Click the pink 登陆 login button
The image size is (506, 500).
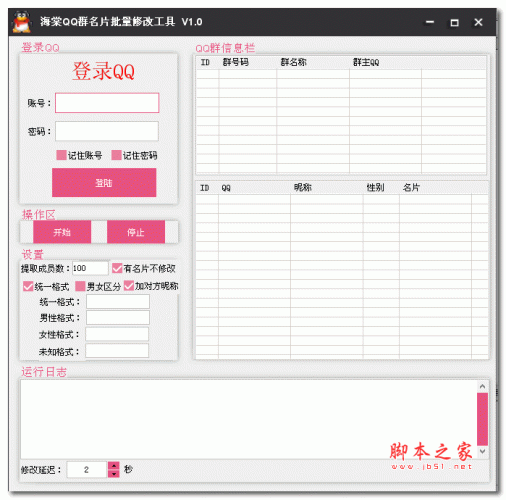(x=104, y=183)
